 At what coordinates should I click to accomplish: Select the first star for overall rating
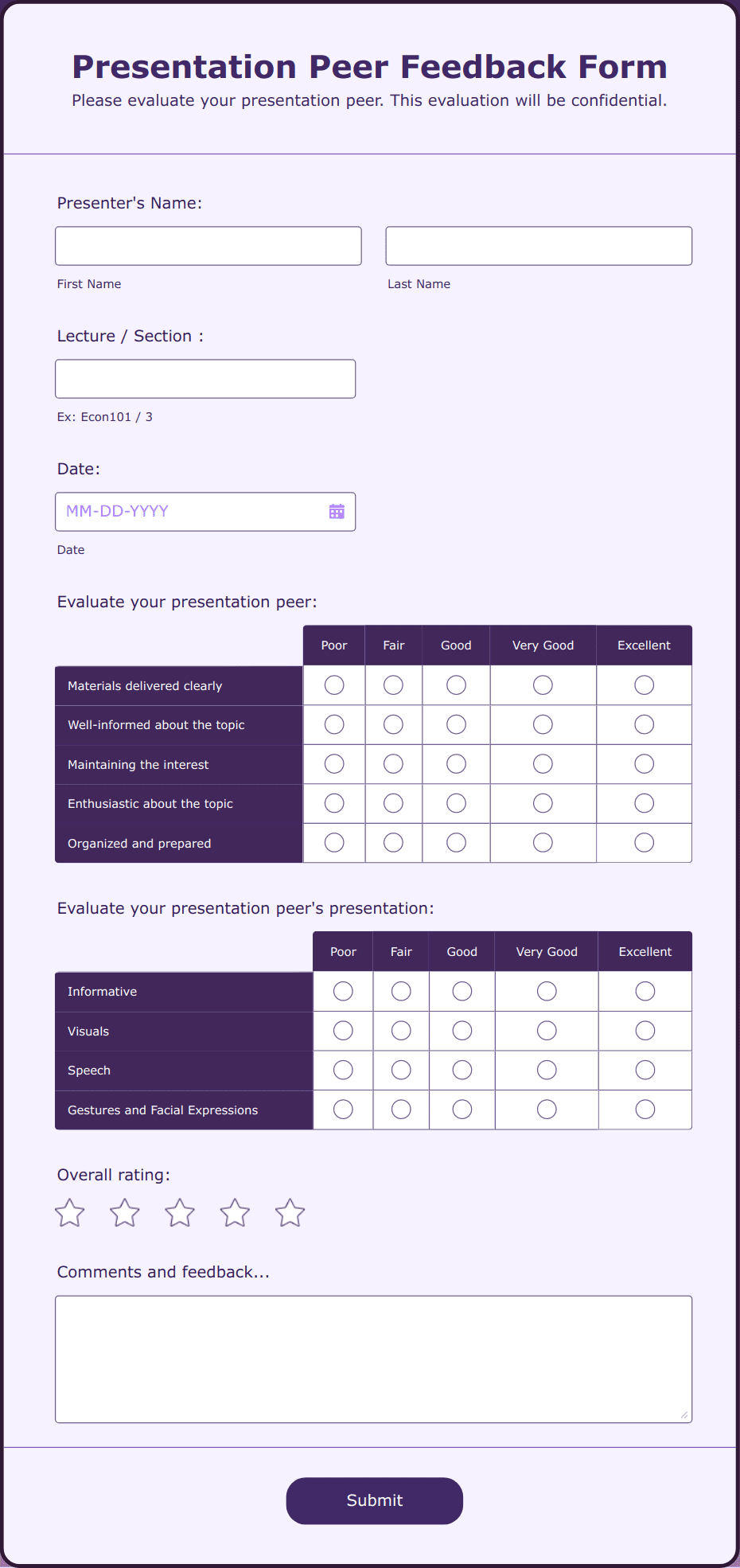pyautogui.click(x=68, y=1213)
